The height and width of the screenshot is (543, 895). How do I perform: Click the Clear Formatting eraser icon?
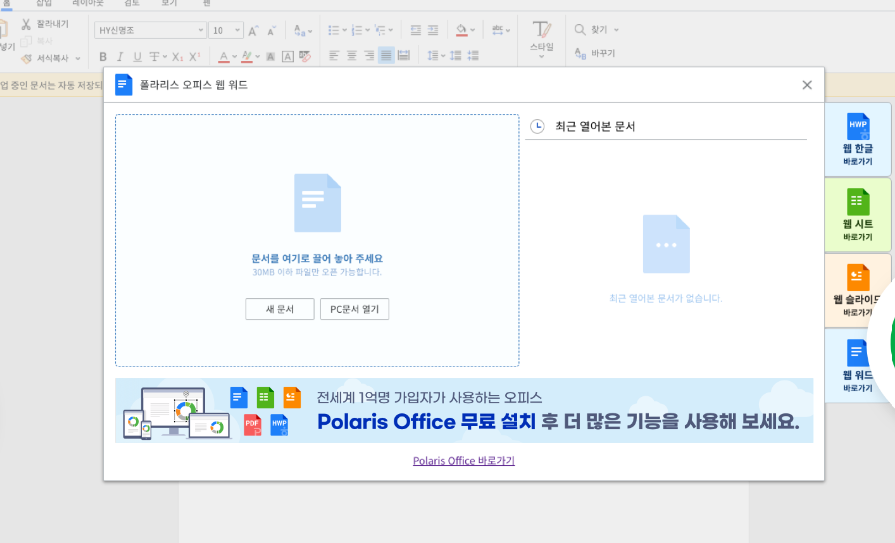[305, 56]
